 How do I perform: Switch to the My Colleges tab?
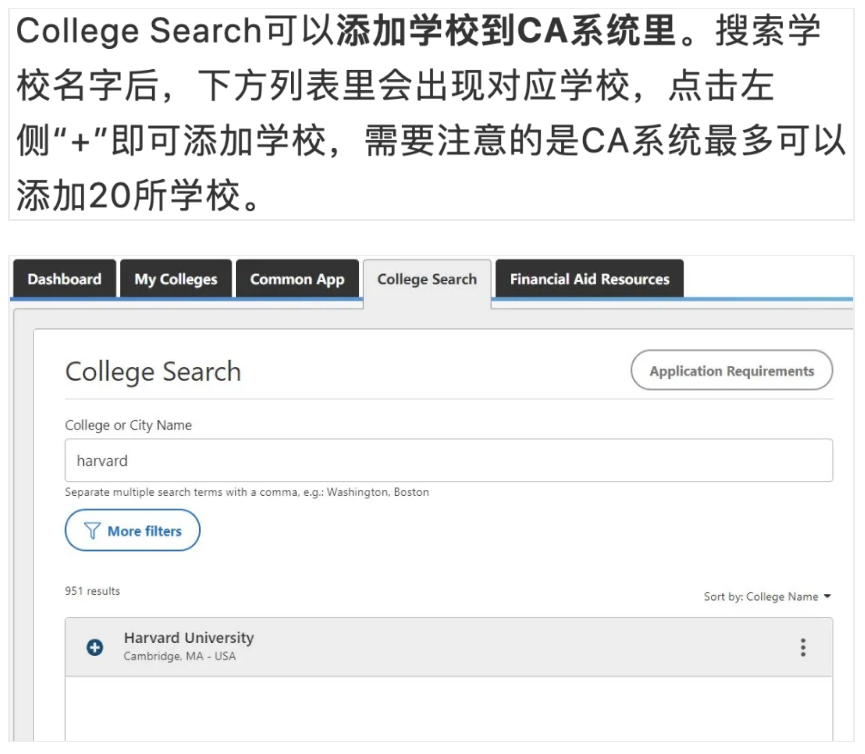click(176, 279)
